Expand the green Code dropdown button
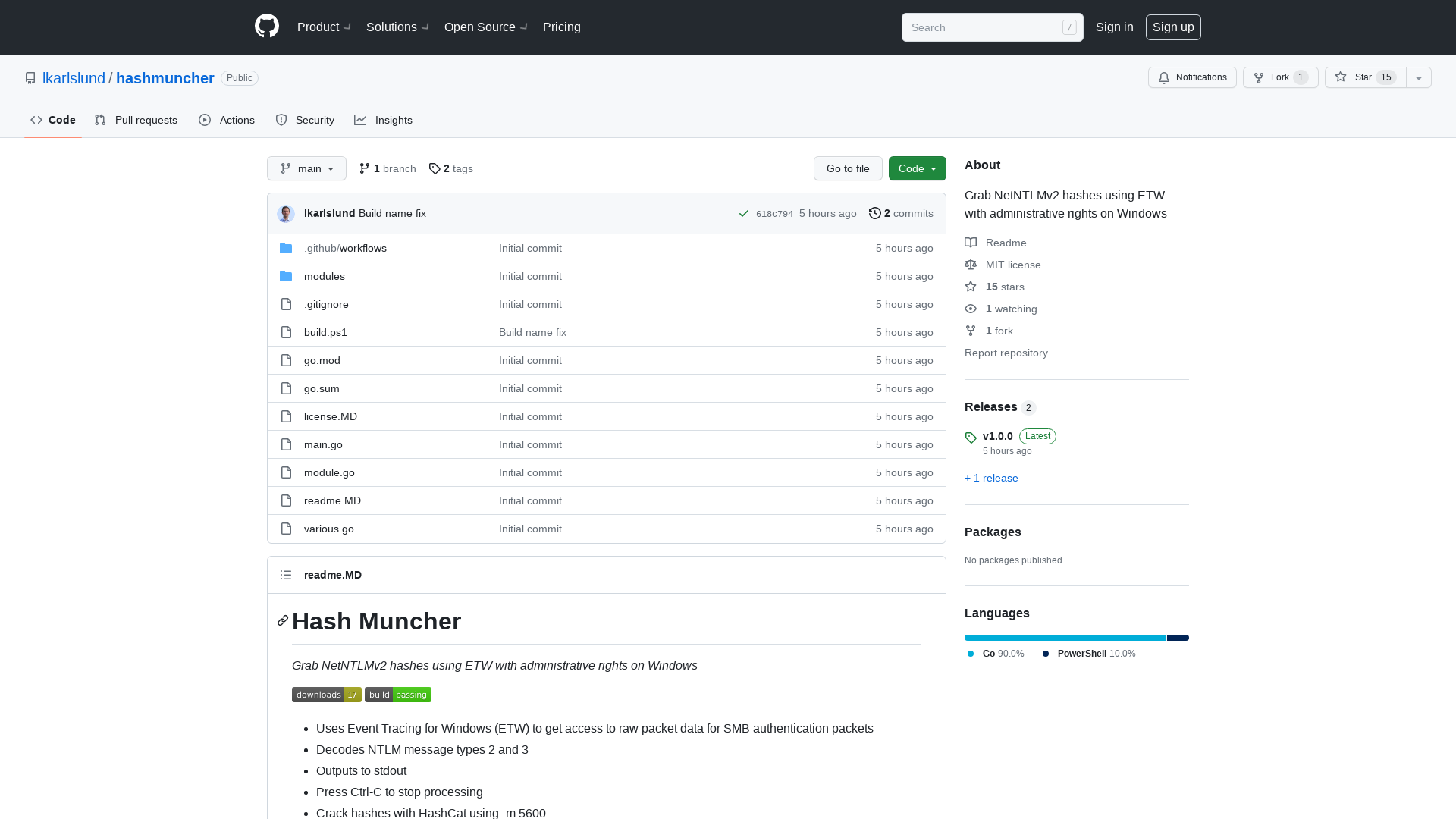Screen dimensions: 1456x819 click(x=918, y=168)
